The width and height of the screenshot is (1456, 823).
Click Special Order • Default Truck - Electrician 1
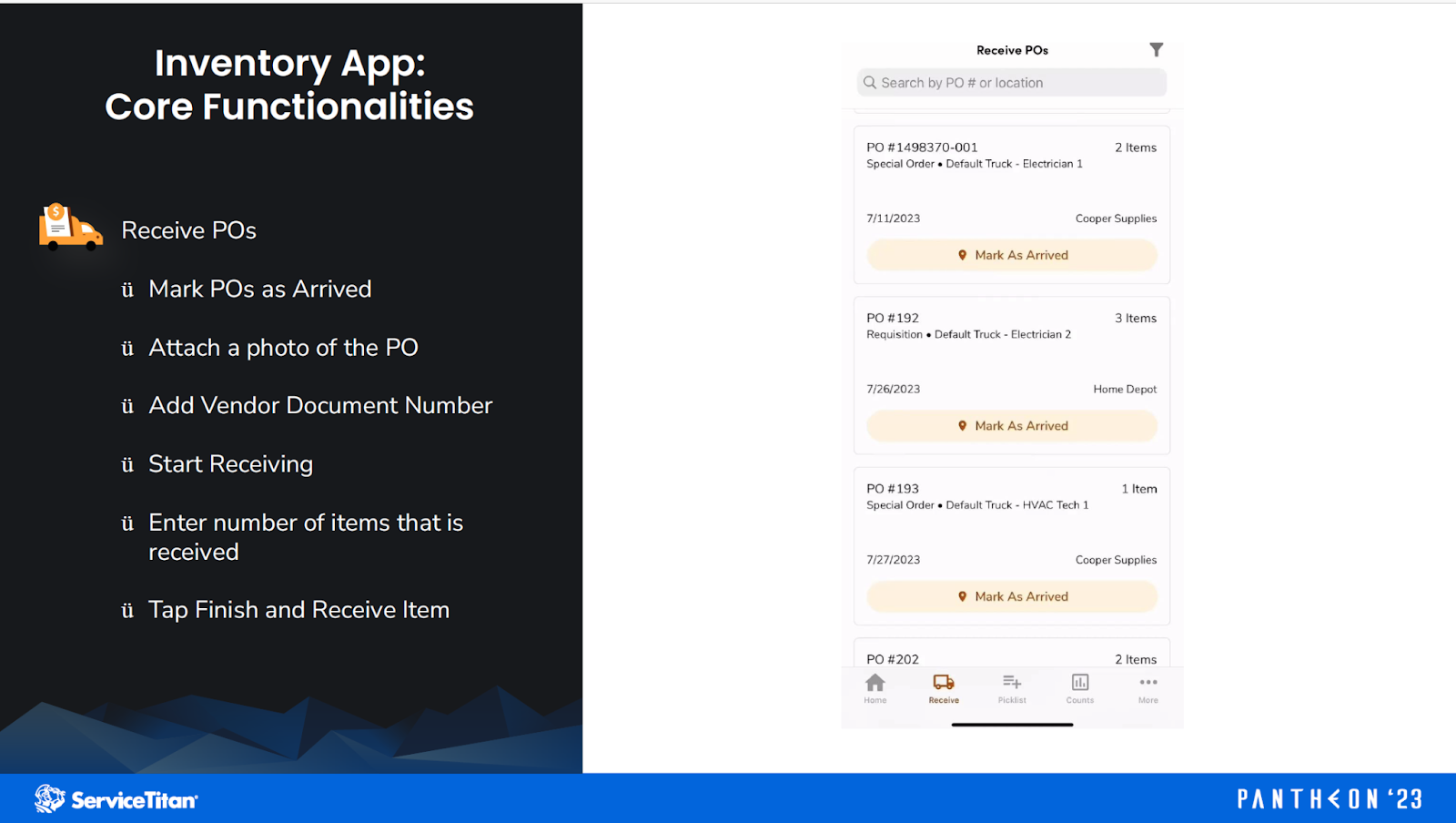tap(975, 164)
